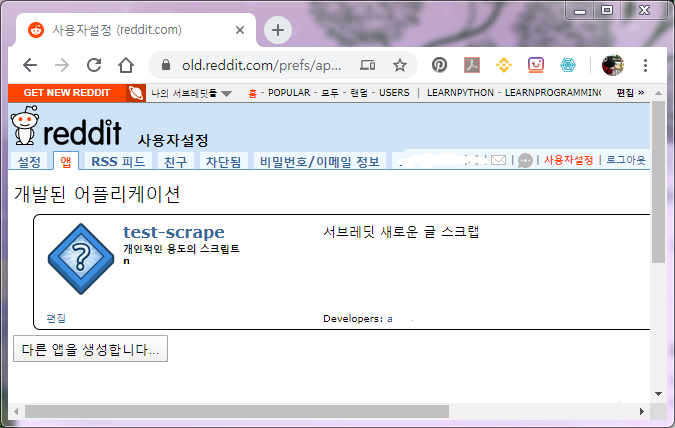Select the 앱 tab
This screenshot has width=675, height=428.
pyautogui.click(x=66, y=161)
